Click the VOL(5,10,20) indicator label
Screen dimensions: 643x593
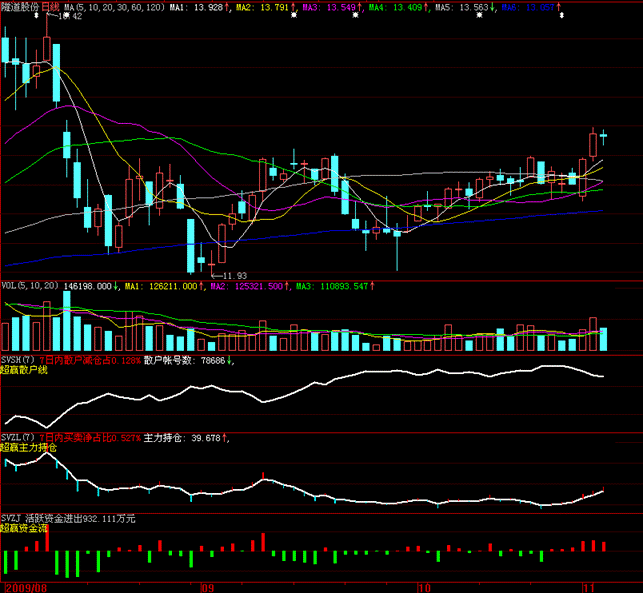(x=28, y=287)
